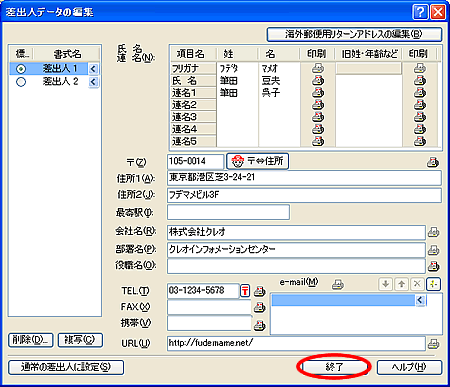Open the dialog's ? help button in title bar
The image size is (450, 387).
[420, 12]
